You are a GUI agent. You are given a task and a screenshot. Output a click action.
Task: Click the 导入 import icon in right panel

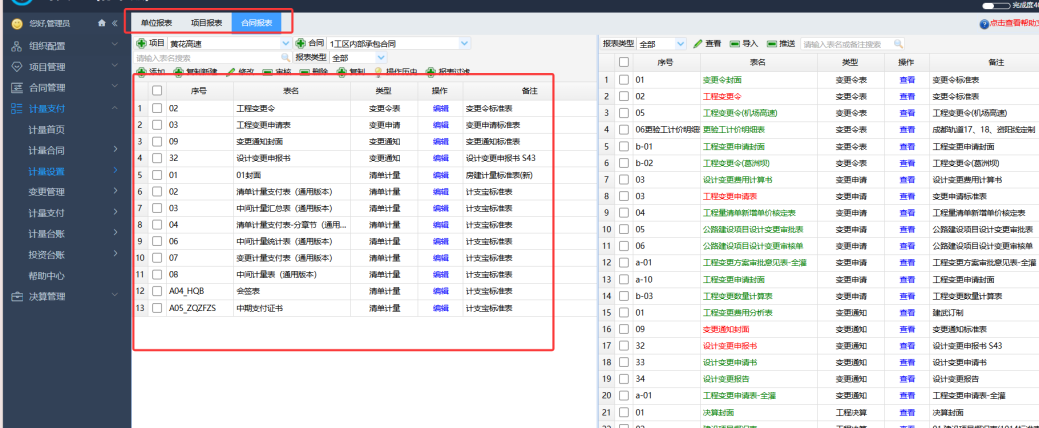point(735,44)
